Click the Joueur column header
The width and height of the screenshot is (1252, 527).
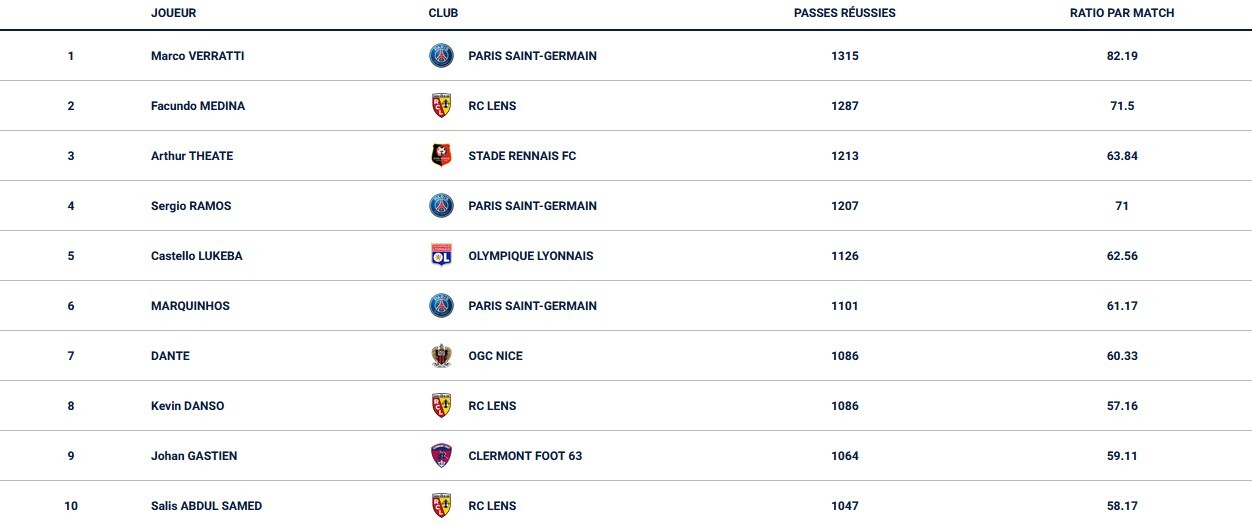(x=173, y=13)
